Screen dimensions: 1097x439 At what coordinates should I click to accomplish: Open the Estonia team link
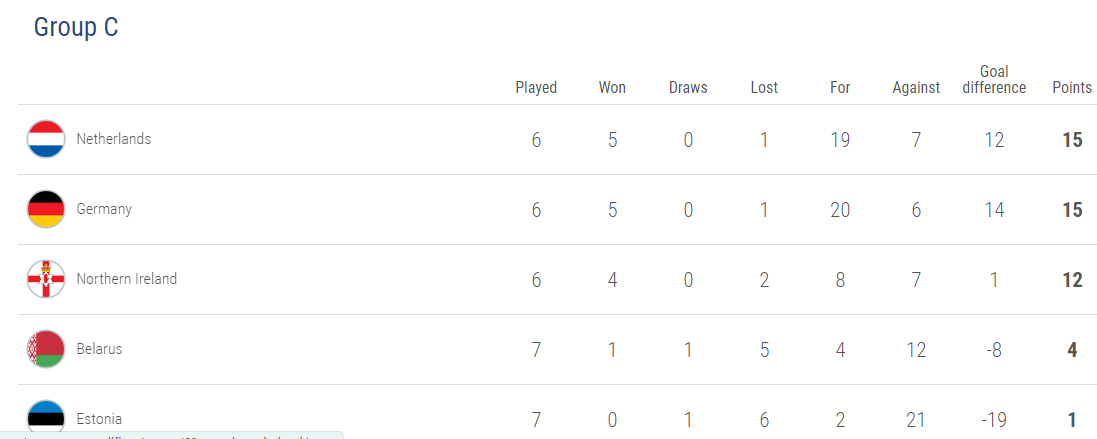99,419
